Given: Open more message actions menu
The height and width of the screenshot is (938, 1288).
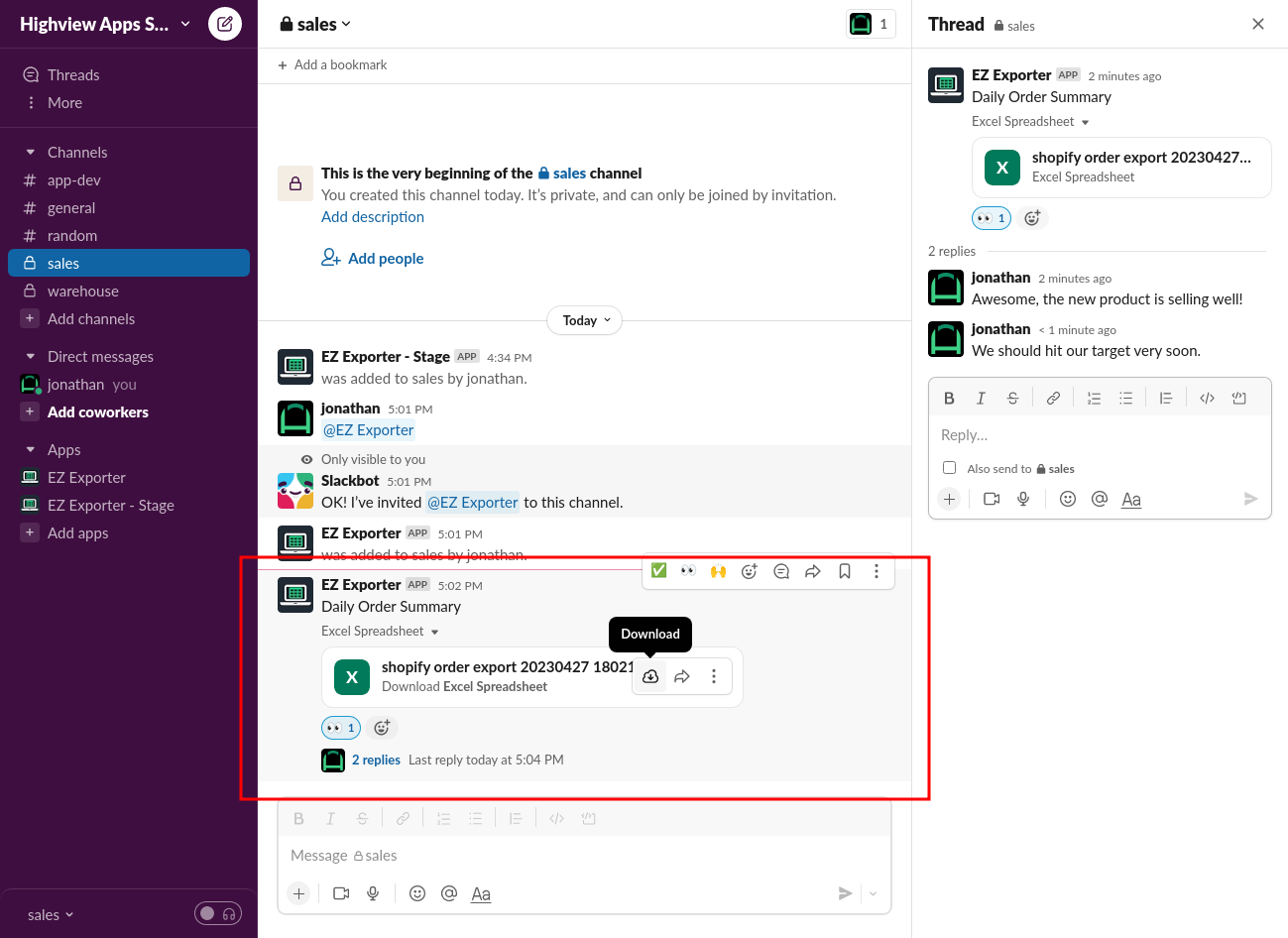Looking at the screenshot, I should (x=877, y=571).
